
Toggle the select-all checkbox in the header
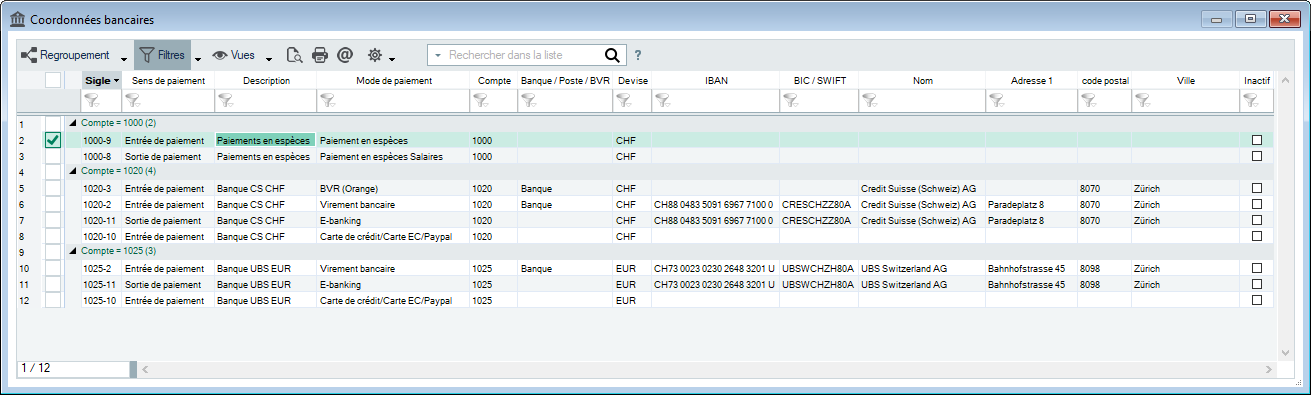(x=53, y=80)
